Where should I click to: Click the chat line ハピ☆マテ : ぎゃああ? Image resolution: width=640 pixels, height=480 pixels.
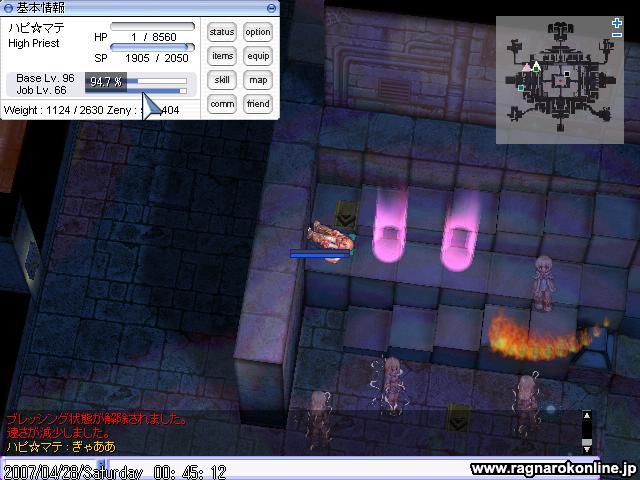tap(61, 447)
